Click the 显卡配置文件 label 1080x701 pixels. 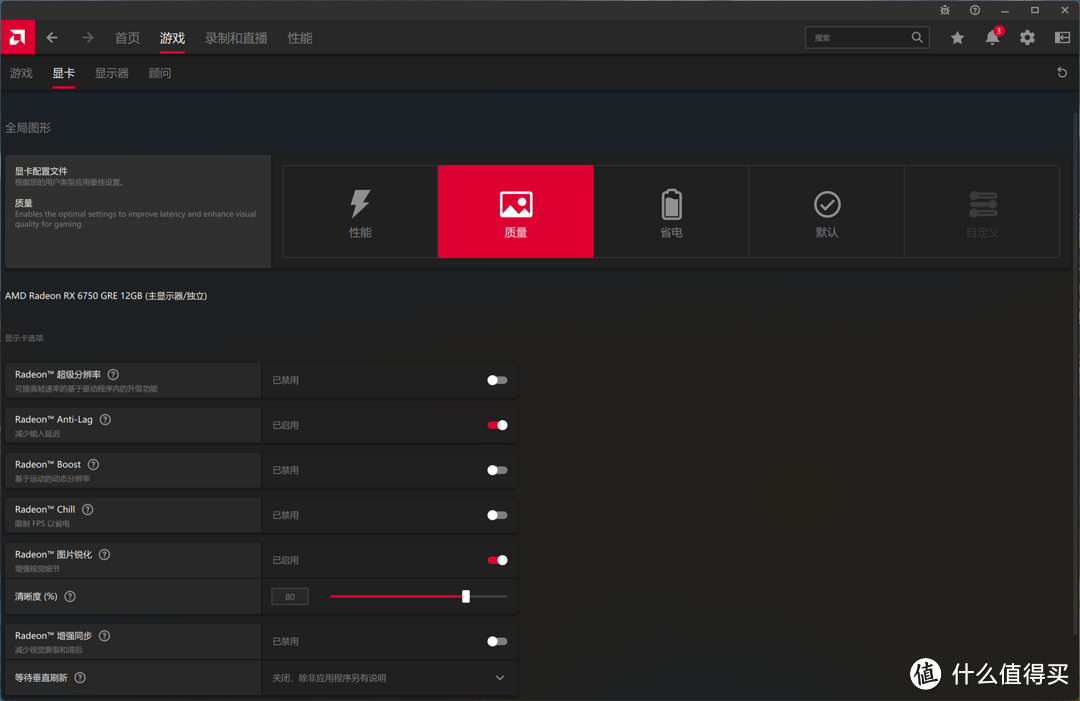pyautogui.click(x=41, y=171)
